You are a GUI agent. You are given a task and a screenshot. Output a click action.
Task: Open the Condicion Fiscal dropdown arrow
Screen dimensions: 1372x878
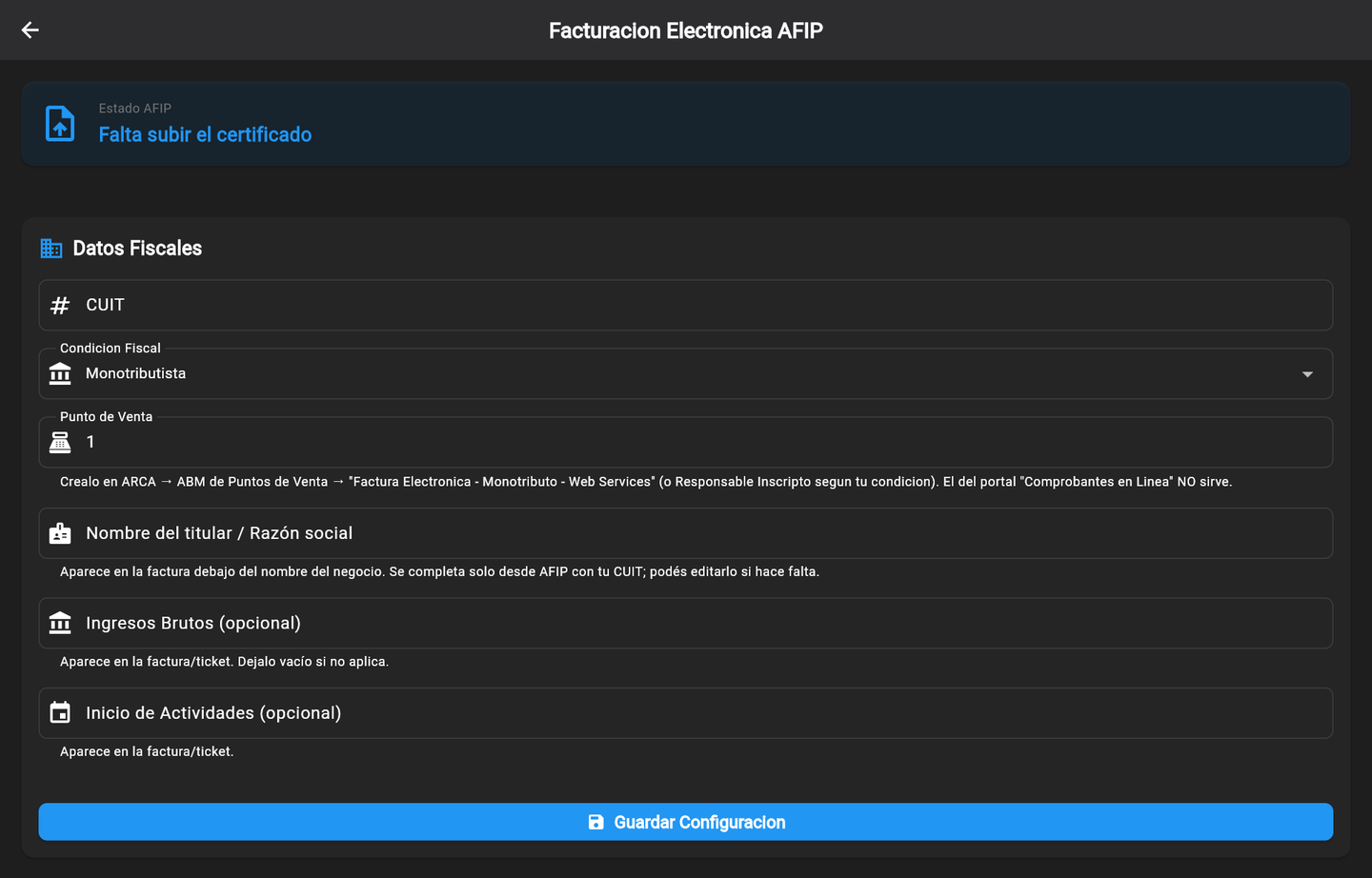(x=1307, y=374)
